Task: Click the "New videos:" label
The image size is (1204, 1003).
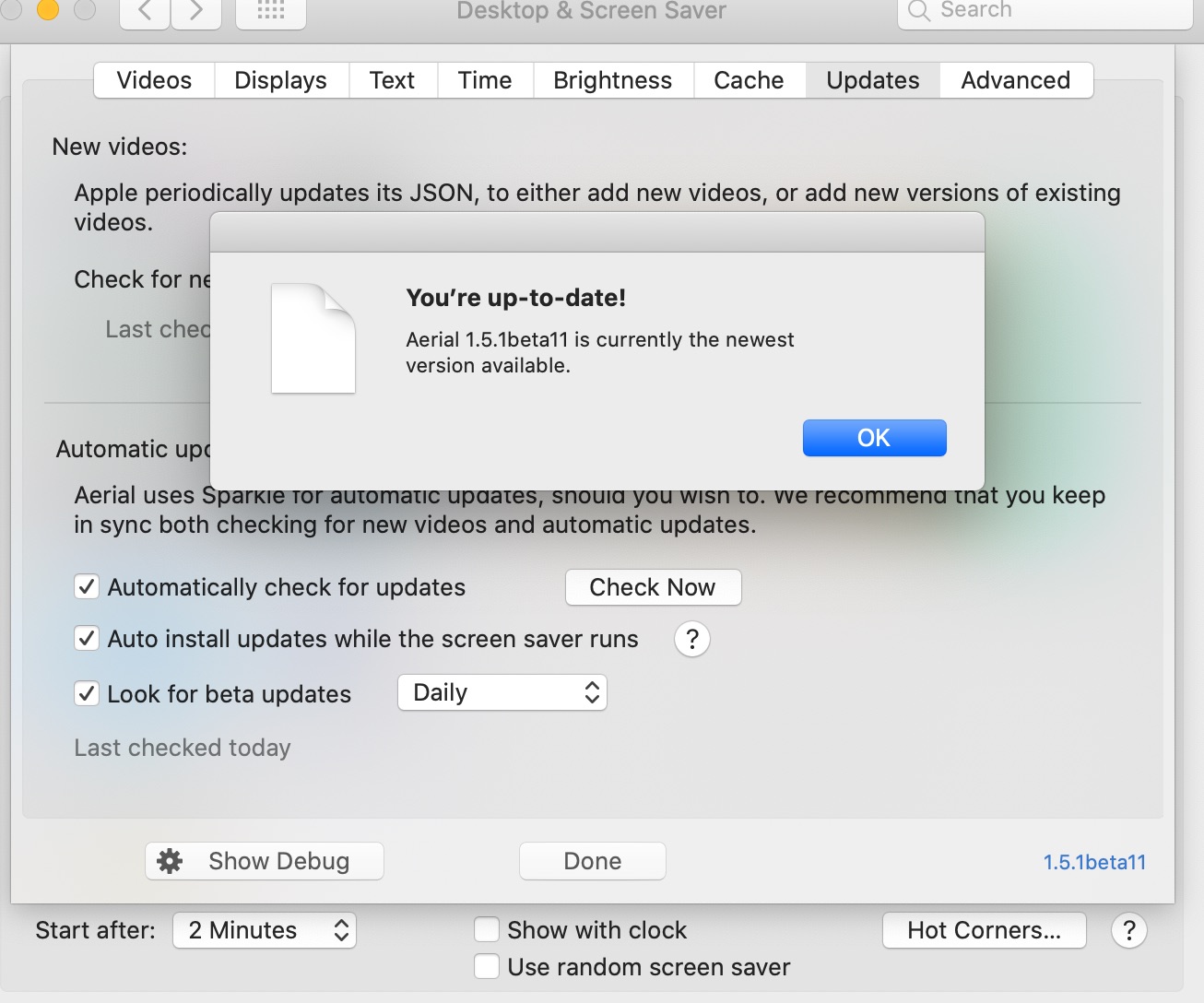Action: click(120, 147)
